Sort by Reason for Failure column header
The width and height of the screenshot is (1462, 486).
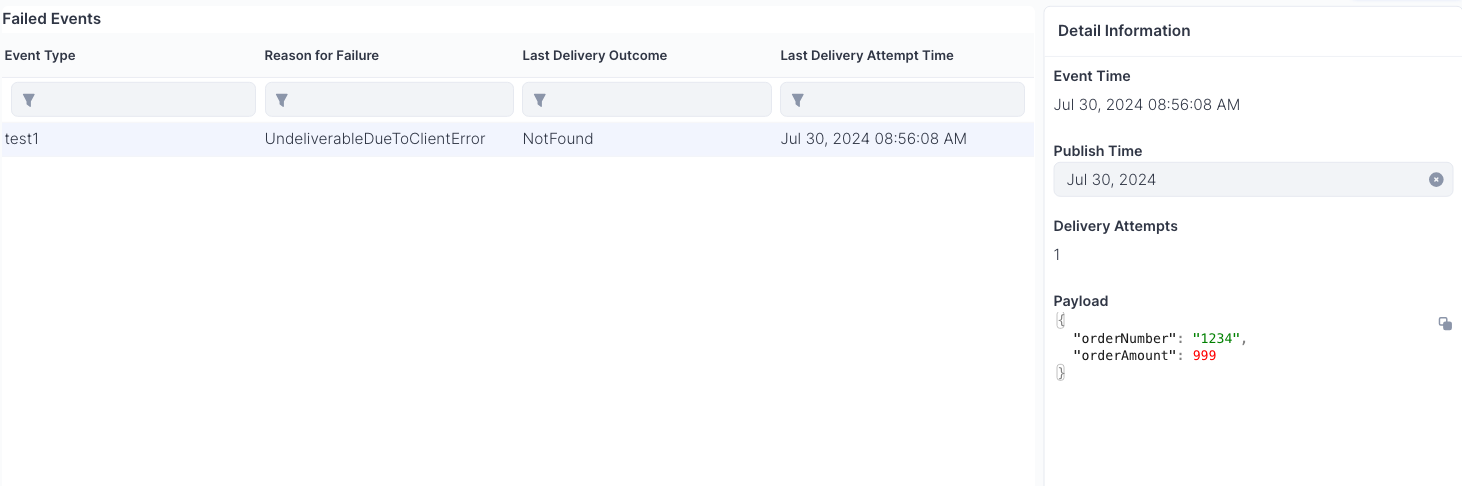(x=321, y=56)
